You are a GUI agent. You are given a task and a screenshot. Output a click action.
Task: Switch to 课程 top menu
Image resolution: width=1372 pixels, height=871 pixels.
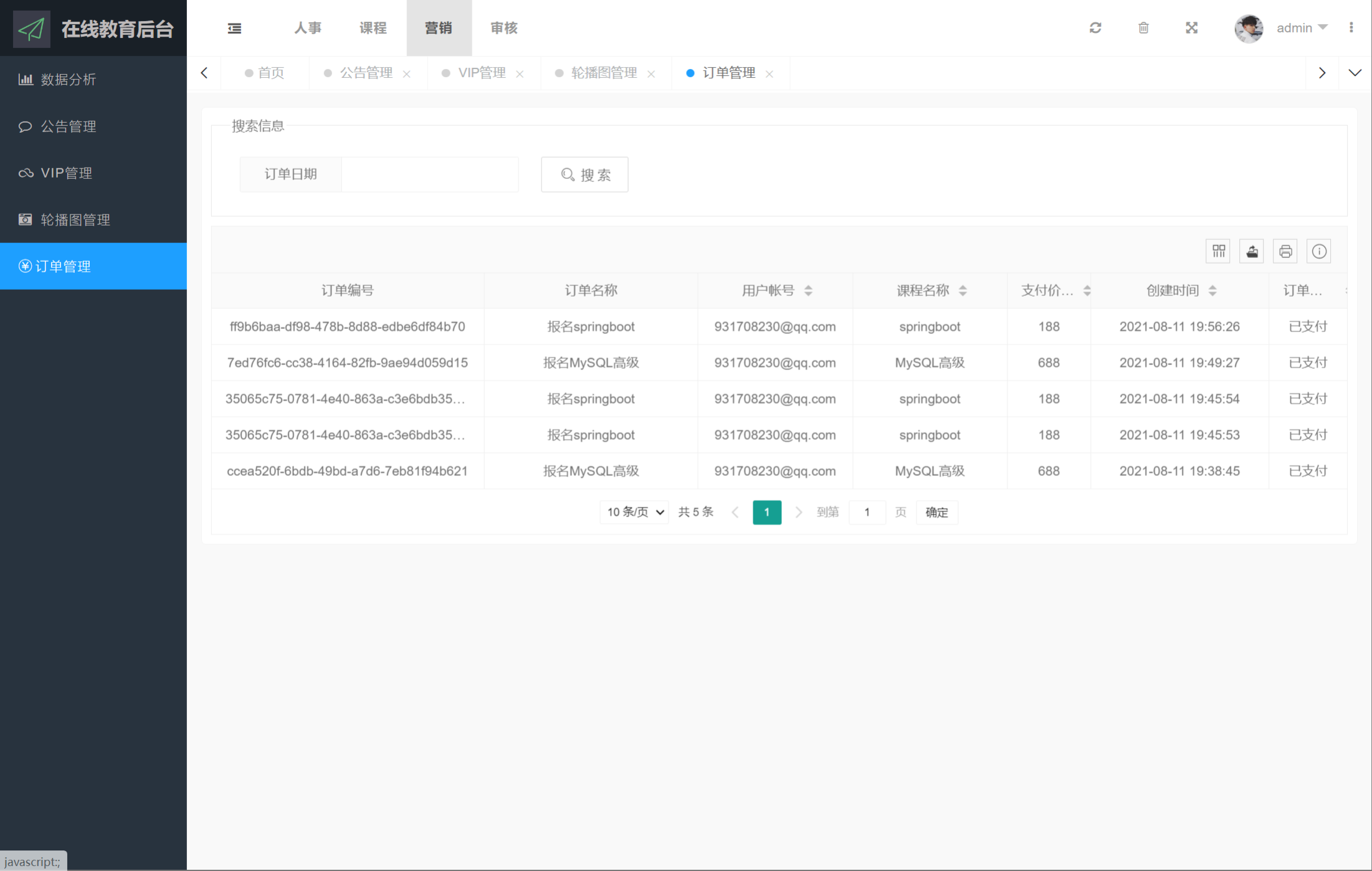373,28
